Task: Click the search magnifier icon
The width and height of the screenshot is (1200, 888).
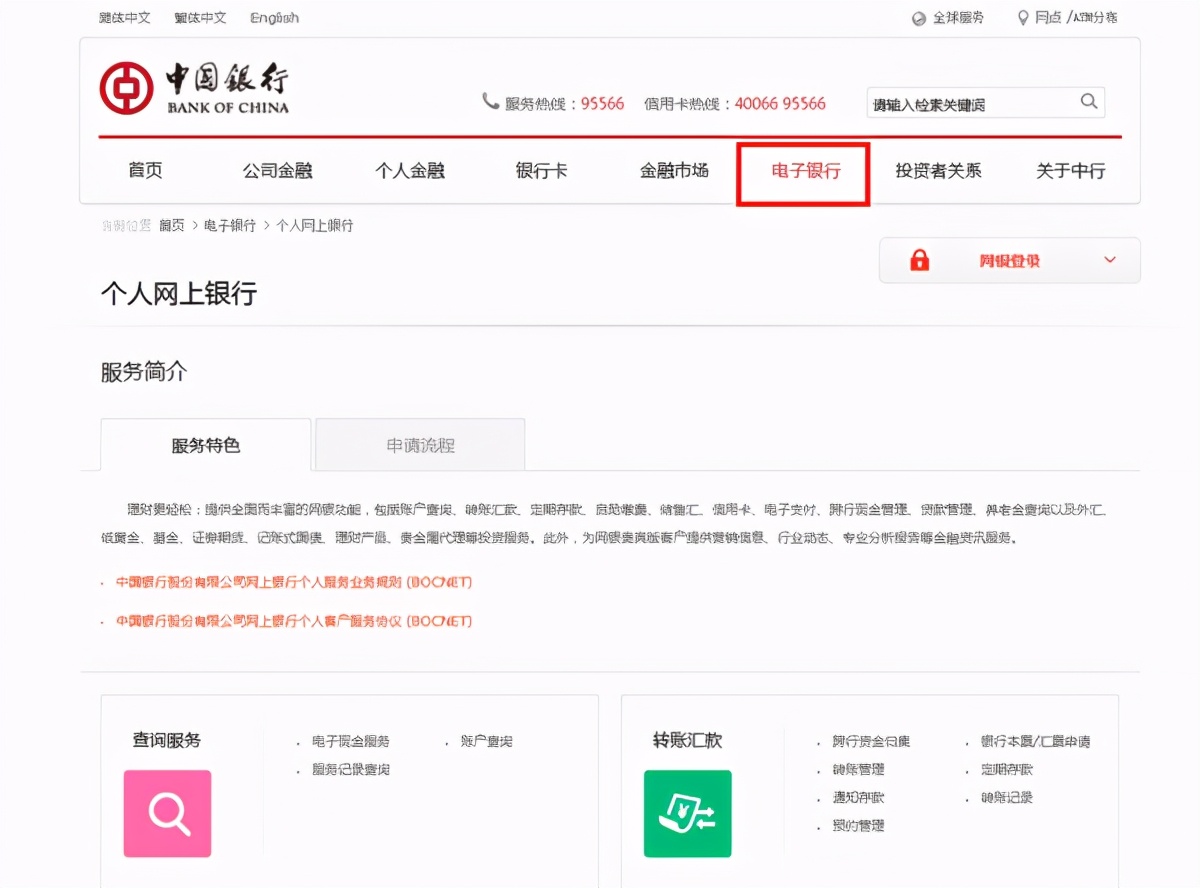Action: pos(1089,102)
